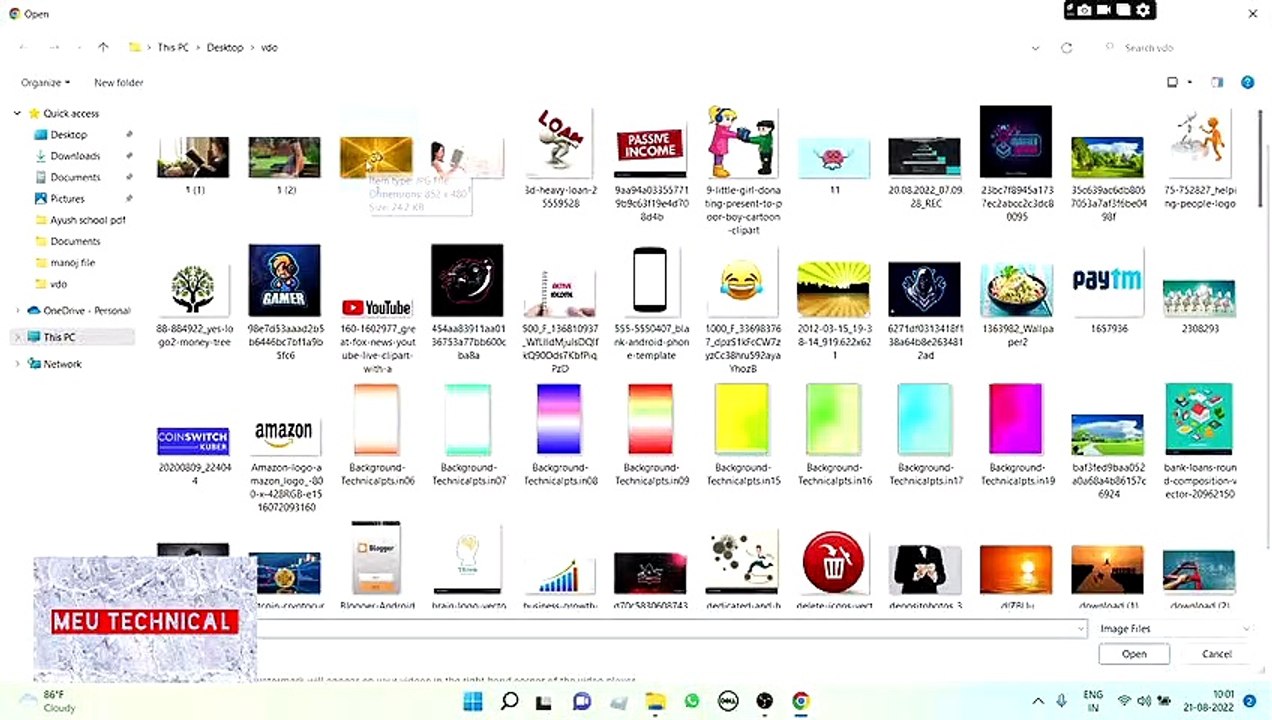Select the image named 11
Viewport: 1272px width, 720px height.
tap(834, 158)
